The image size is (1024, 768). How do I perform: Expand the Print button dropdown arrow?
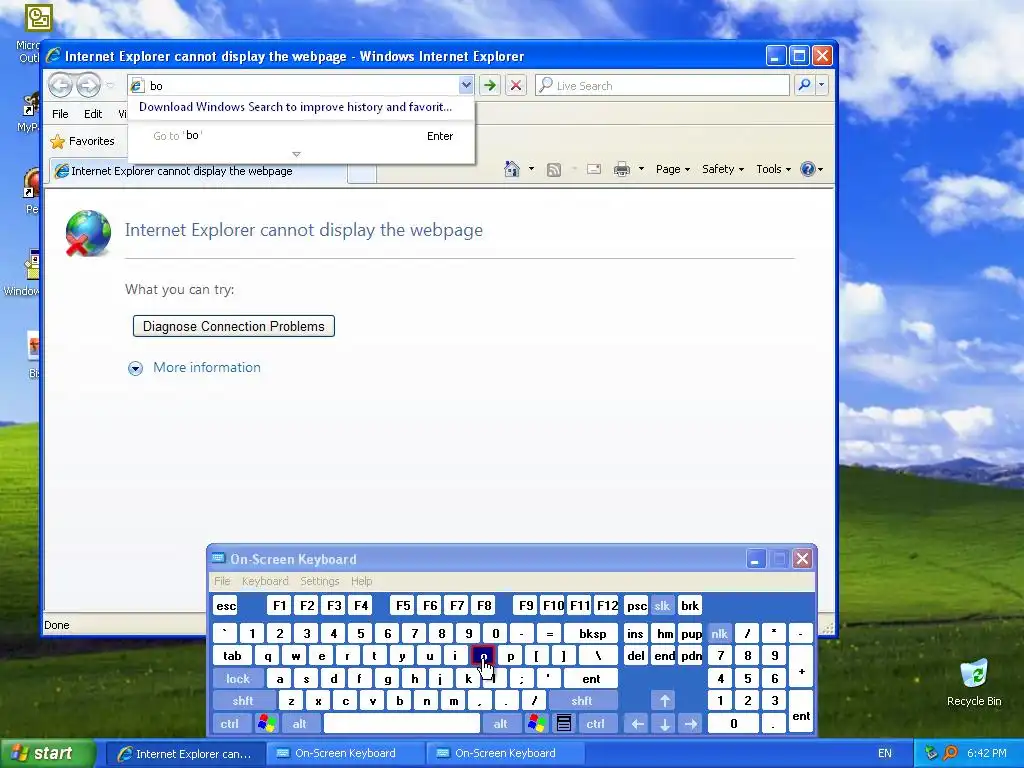(x=641, y=169)
